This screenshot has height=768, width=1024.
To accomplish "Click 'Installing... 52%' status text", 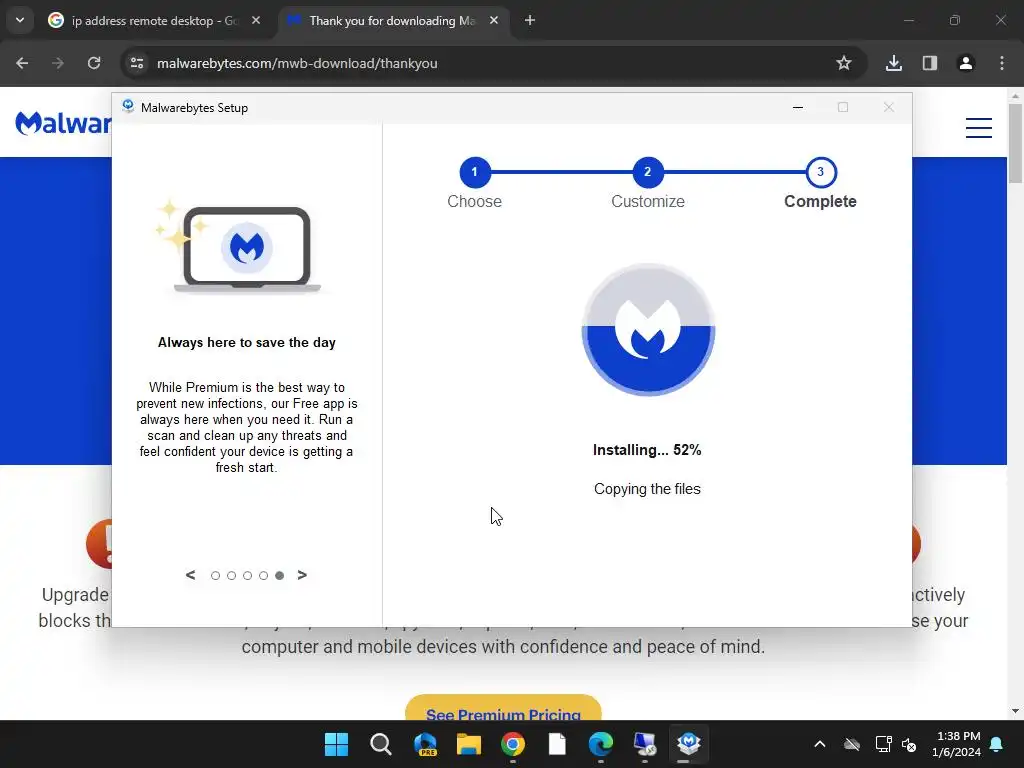I will click(647, 450).
